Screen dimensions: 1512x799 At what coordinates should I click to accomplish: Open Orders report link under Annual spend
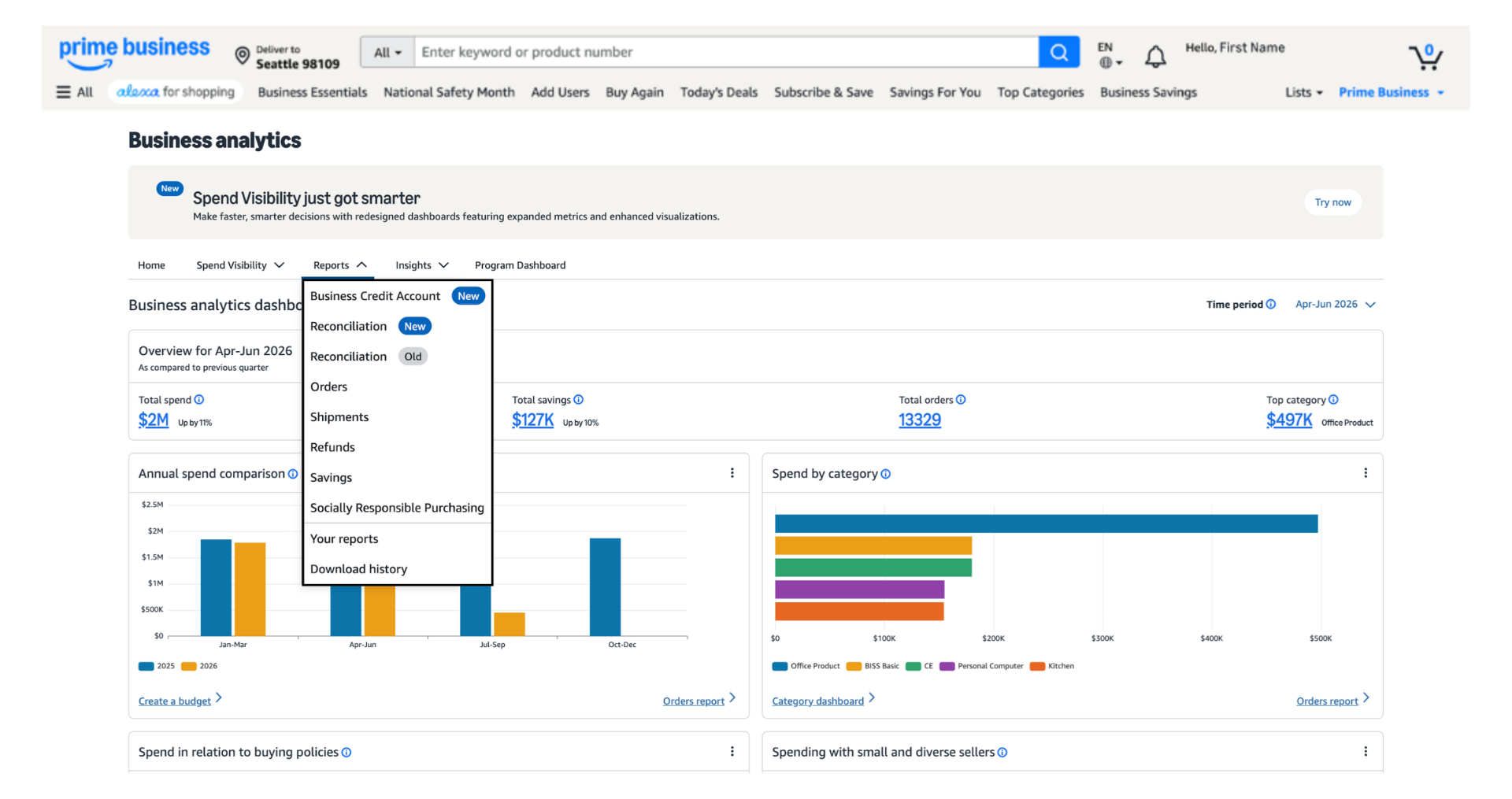point(694,701)
